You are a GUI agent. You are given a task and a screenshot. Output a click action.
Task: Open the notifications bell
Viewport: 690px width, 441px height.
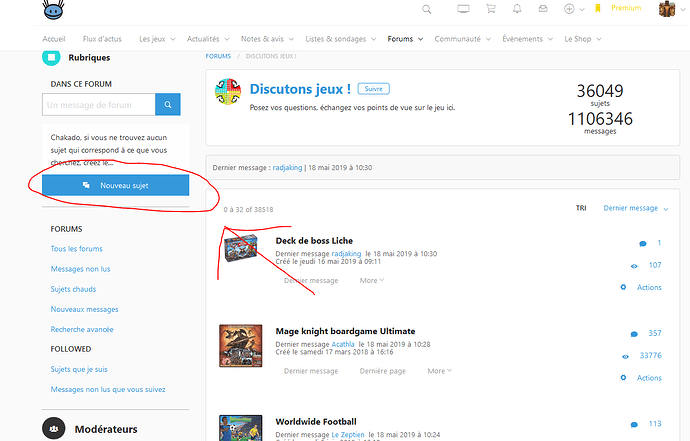(517, 8)
